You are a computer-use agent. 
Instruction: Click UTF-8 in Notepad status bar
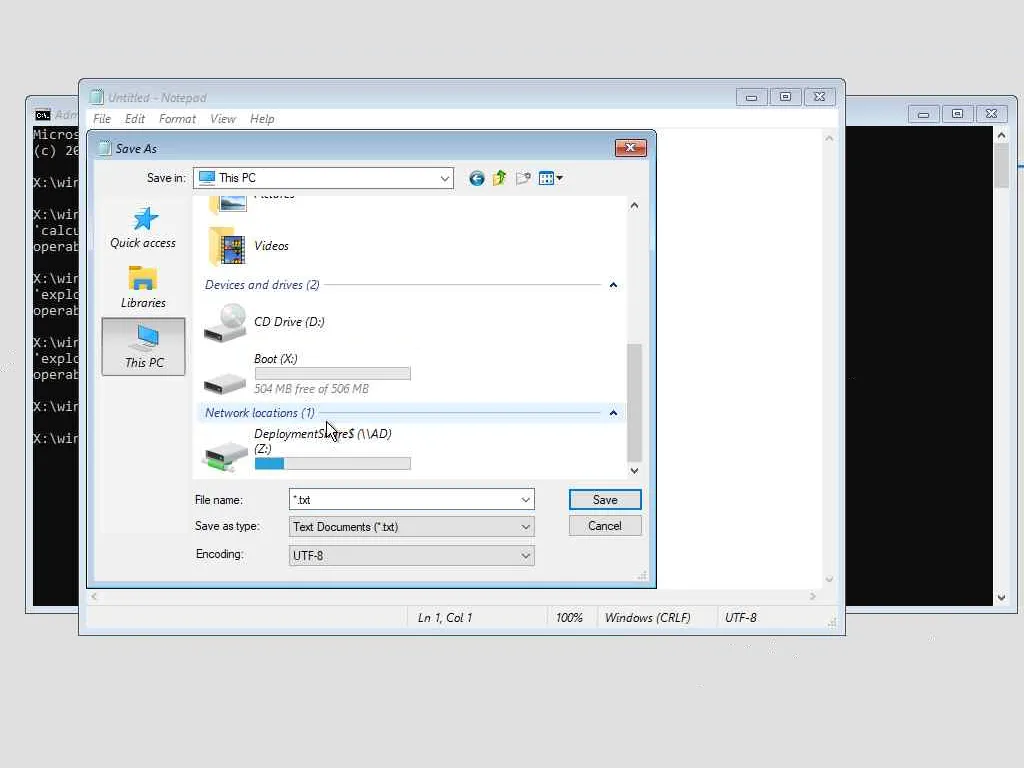(x=741, y=618)
